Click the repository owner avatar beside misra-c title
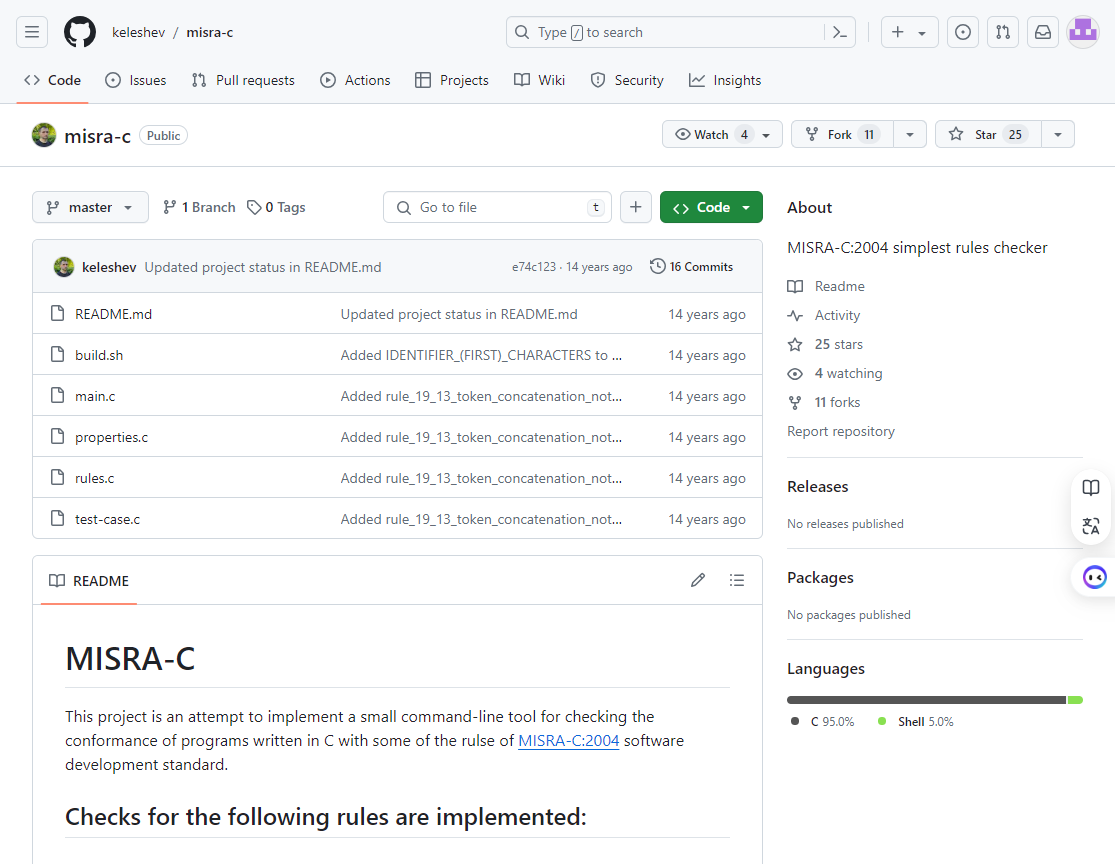 44,135
